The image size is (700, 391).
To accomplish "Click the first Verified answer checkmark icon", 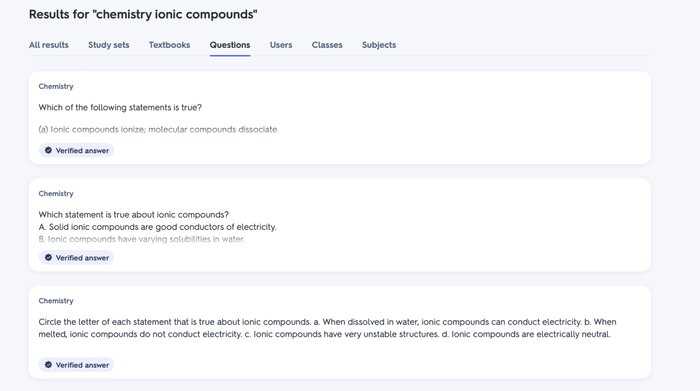I will (x=48, y=150).
